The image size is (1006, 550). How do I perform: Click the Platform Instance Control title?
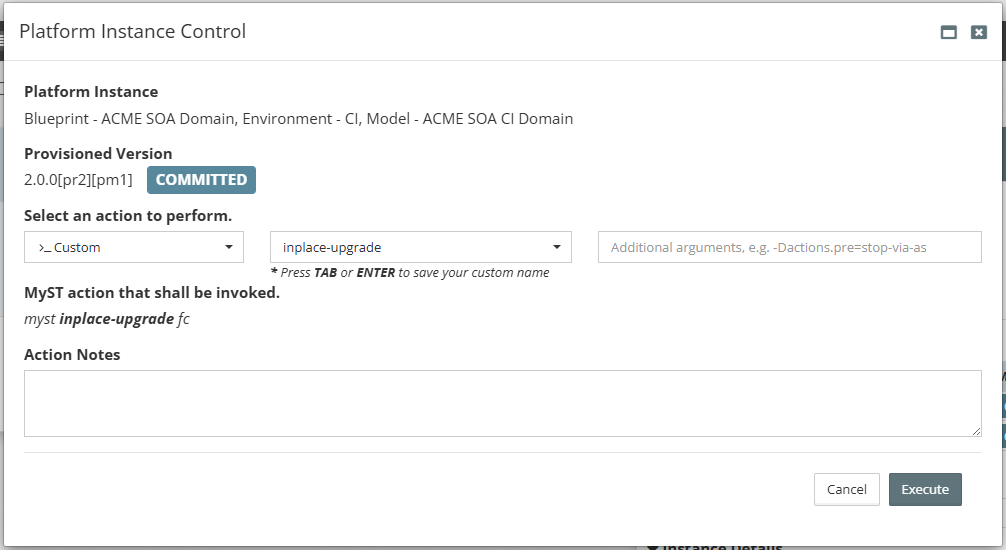pos(133,31)
